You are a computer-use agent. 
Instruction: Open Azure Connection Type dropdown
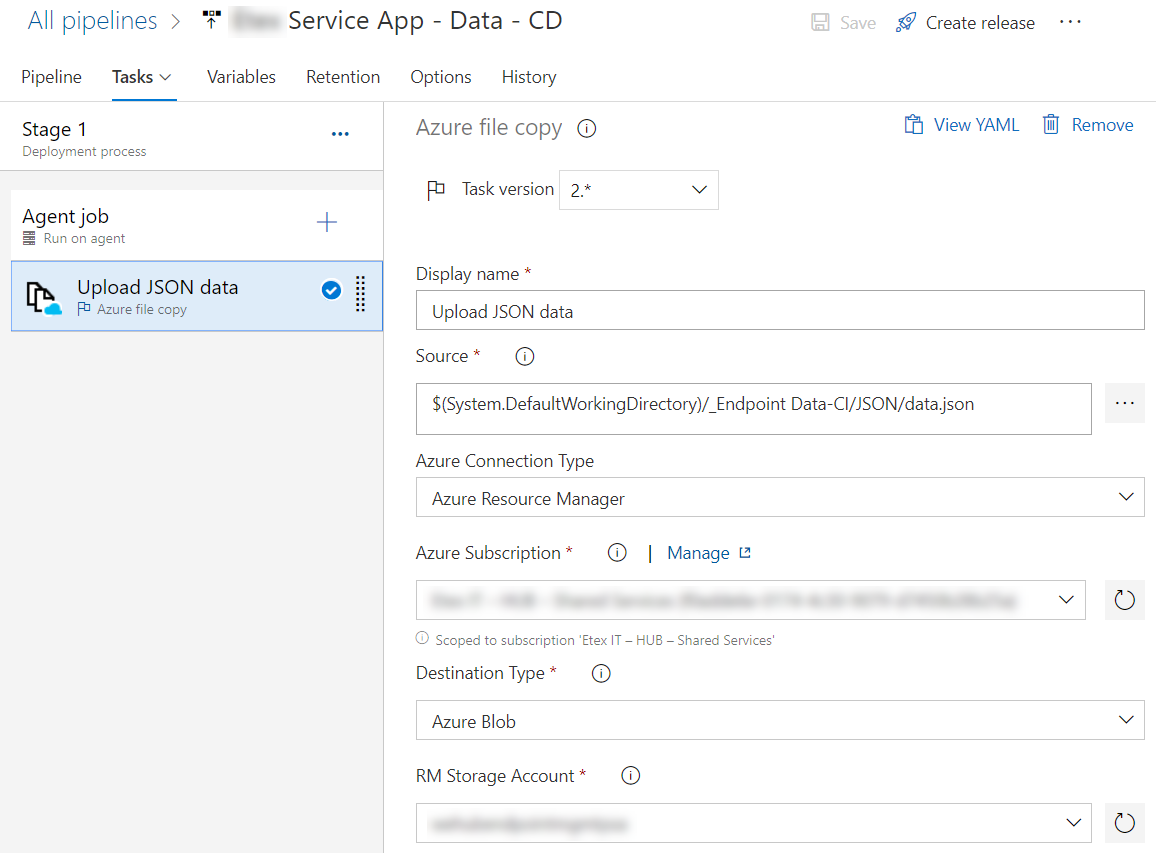[780, 498]
